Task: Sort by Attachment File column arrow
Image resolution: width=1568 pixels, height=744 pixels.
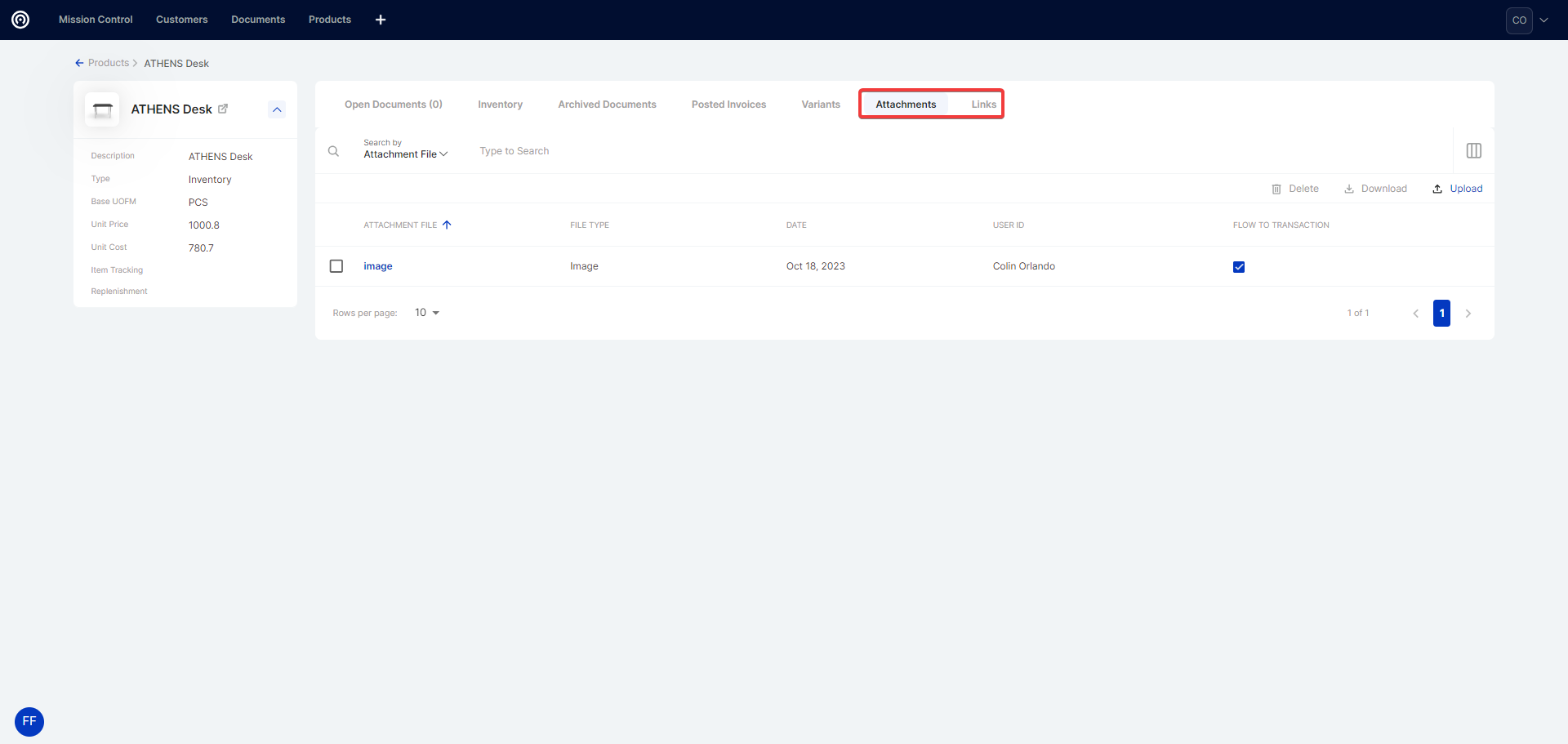Action: tap(447, 225)
